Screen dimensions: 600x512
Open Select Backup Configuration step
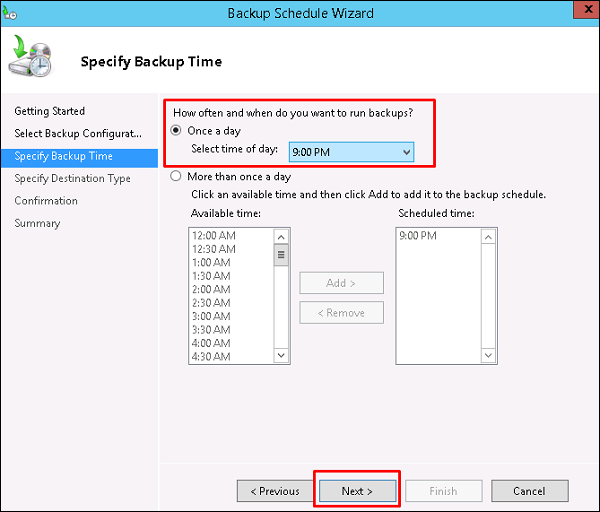(x=78, y=133)
